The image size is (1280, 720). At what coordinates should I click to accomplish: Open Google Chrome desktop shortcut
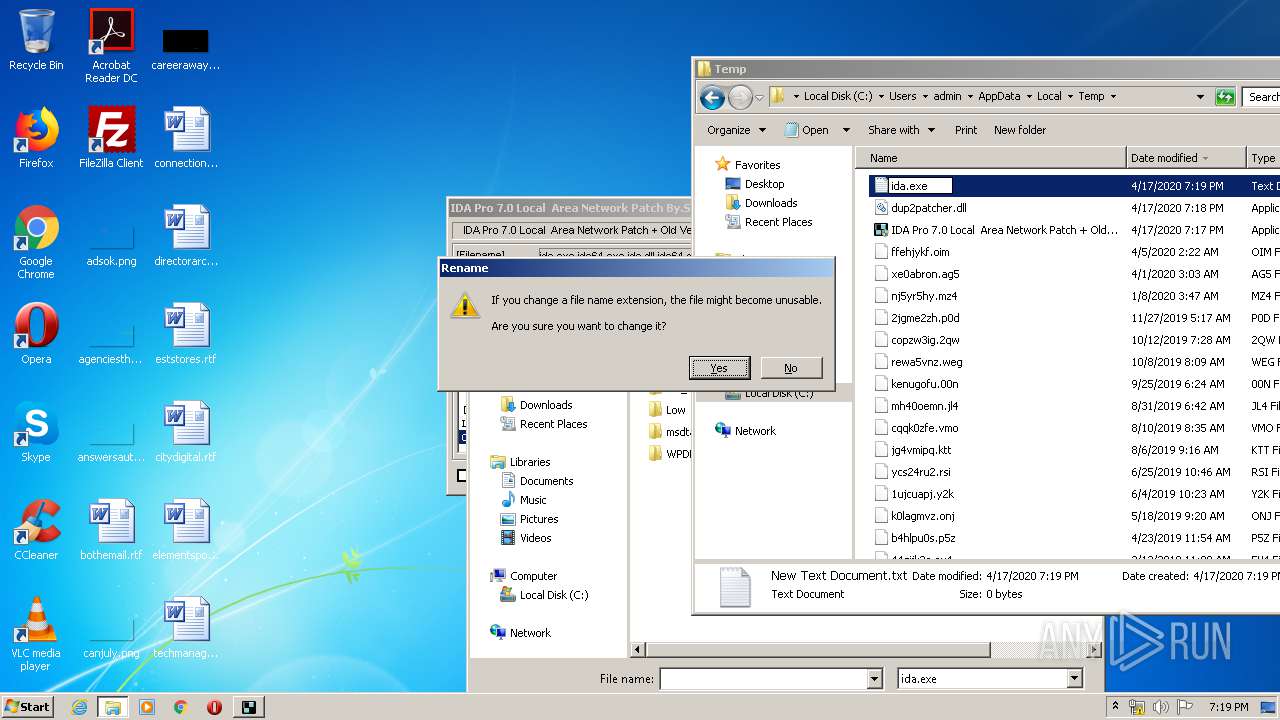pyautogui.click(x=36, y=242)
